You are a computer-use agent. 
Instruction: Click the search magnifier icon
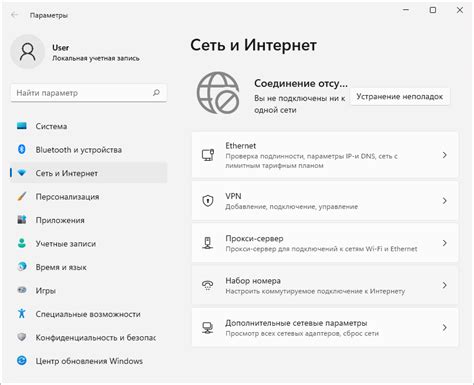(x=156, y=93)
